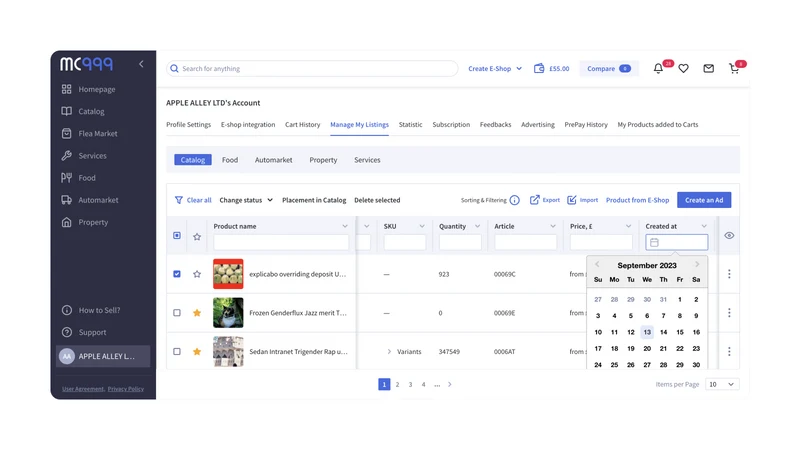
Task: Collapse the sidebar with the arrow icon
Action: pos(141,64)
